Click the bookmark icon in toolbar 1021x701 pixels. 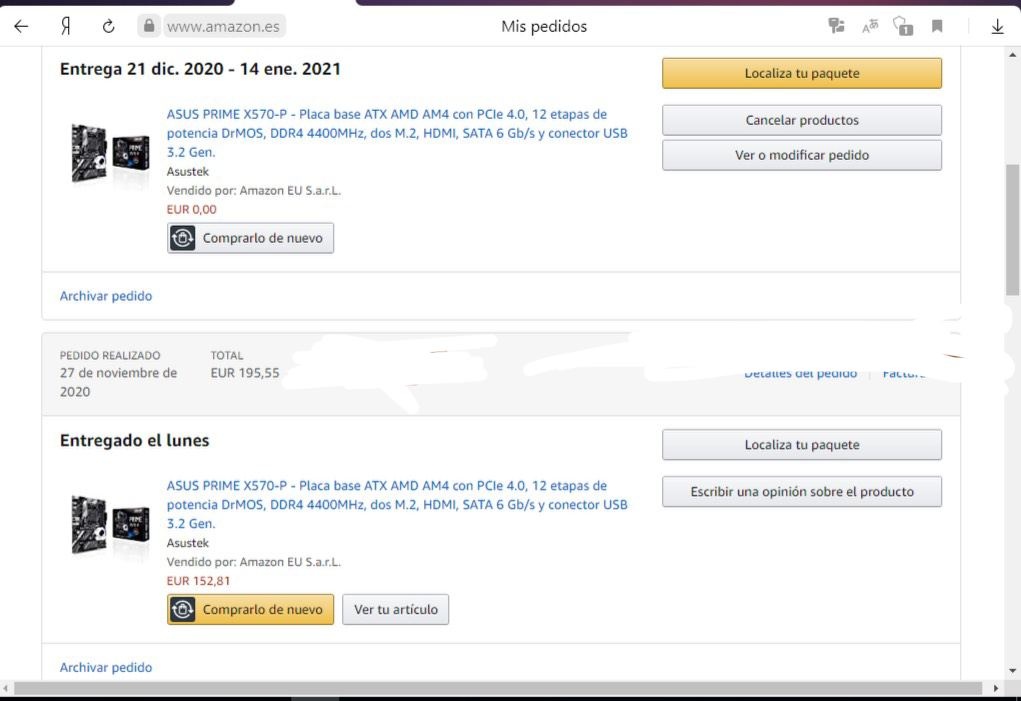[x=937, y=27]
